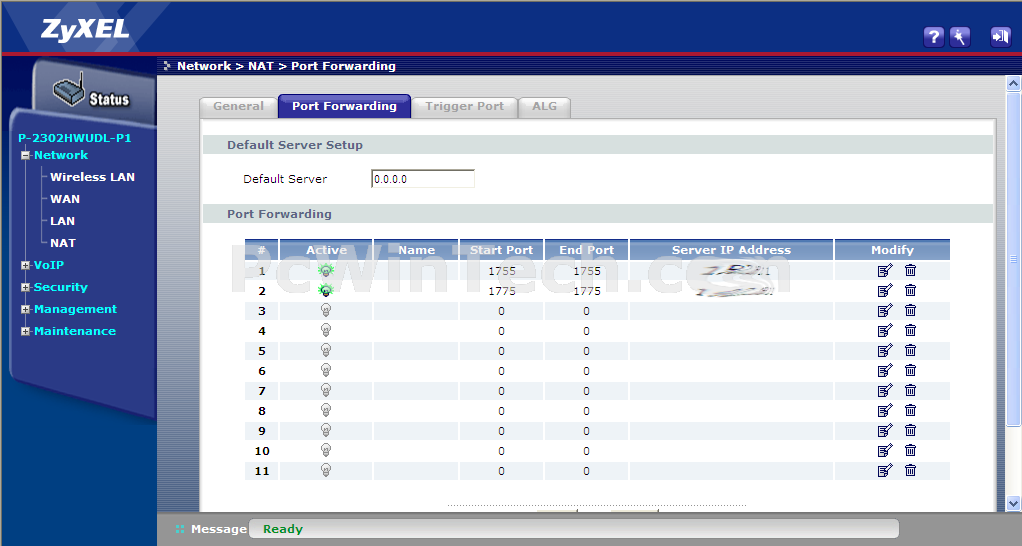1022x546 pixels.
Task: Edit port forwarding rule 5
Action: click(x=884, y=351)
